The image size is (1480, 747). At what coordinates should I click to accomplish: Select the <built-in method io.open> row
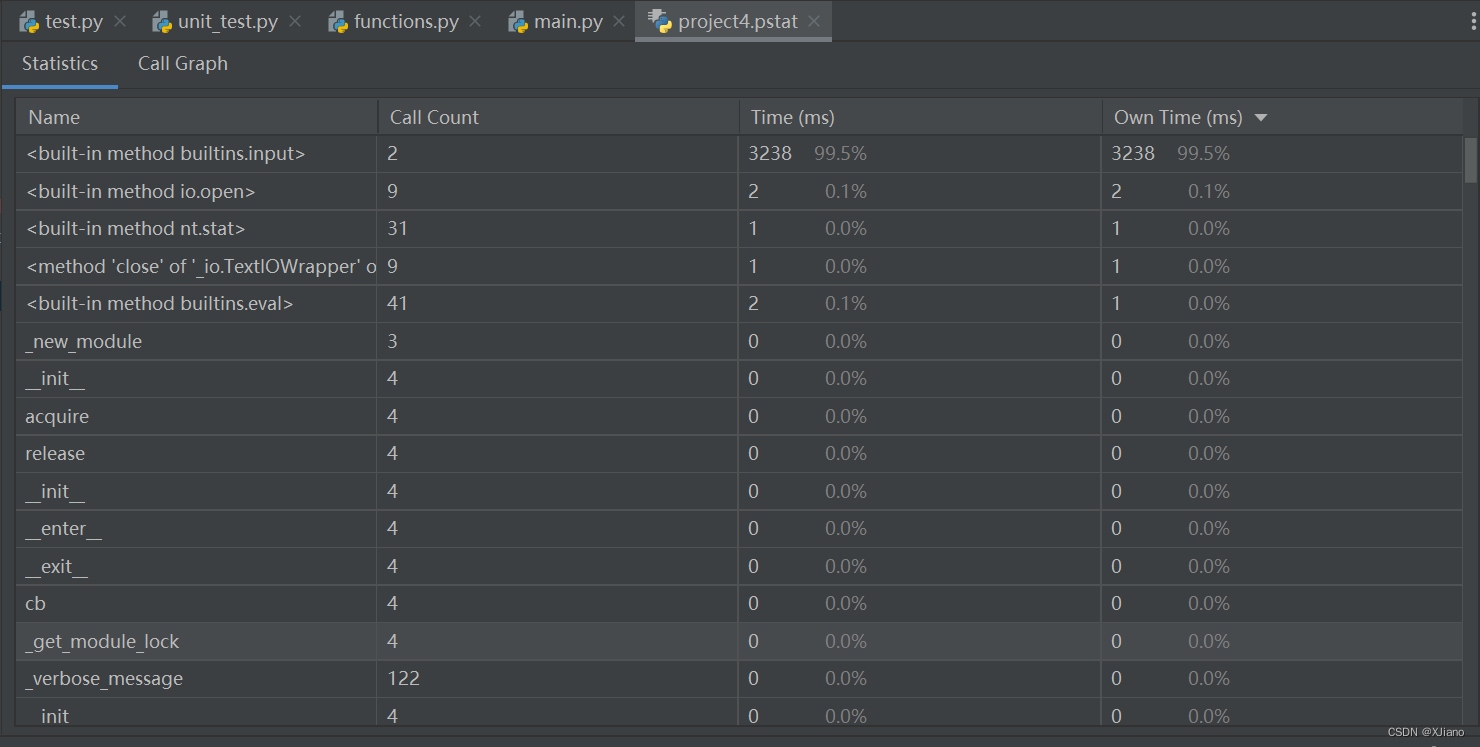click(739, 191)
